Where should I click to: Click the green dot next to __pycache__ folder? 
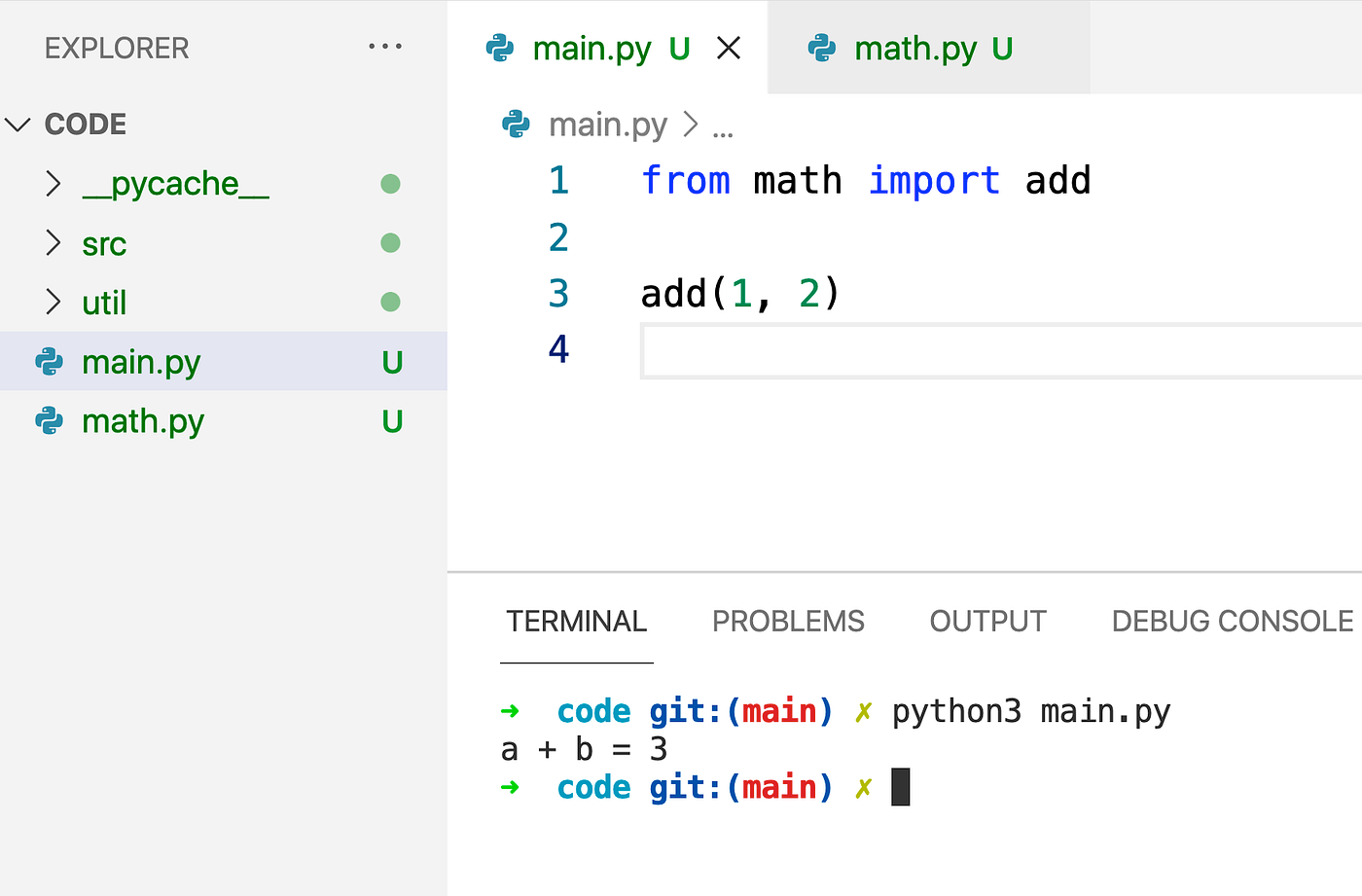(390, 184)
